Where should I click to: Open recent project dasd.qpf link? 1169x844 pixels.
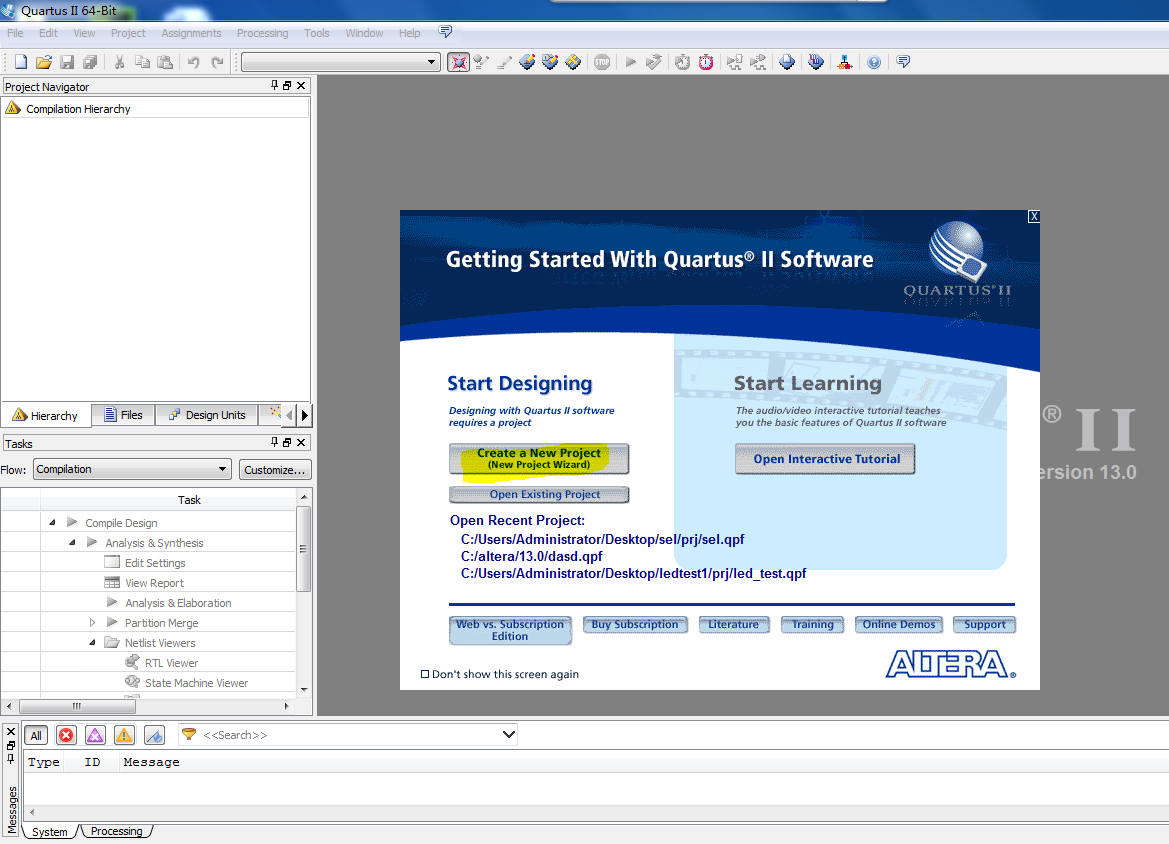532,556
